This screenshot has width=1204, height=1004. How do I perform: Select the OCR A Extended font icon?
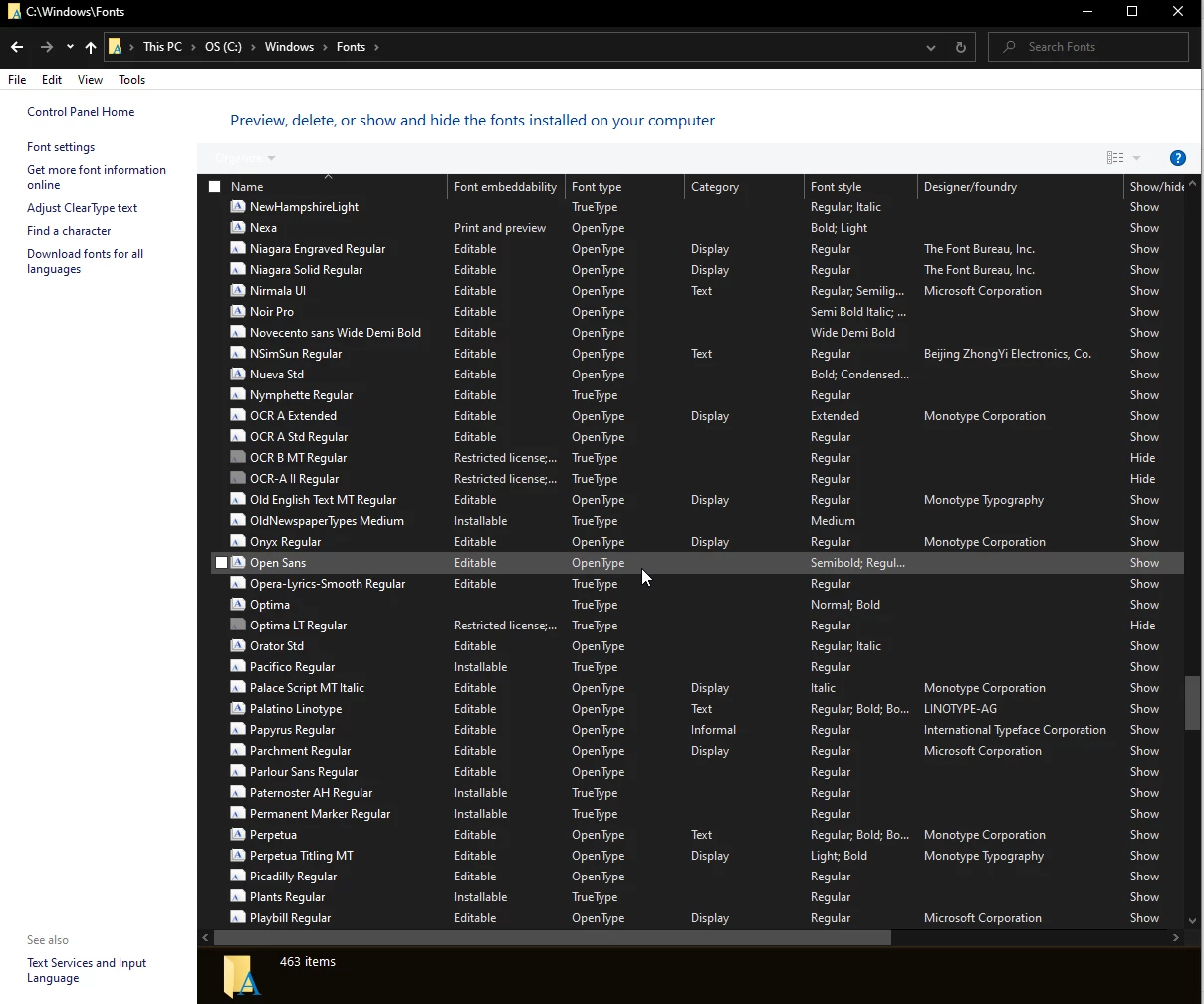point(238,416)
